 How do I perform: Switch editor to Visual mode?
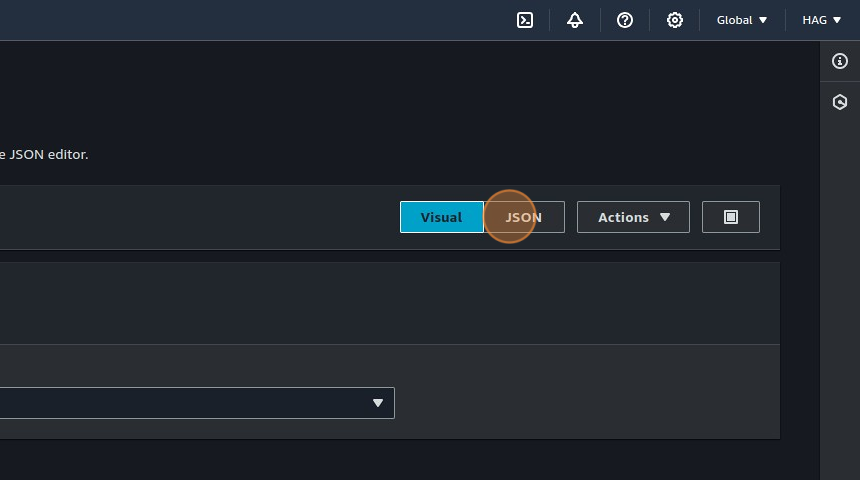coord(441,217)
